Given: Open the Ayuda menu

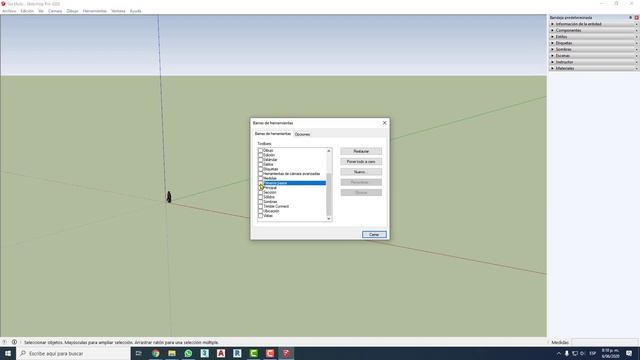Looking at the screenshot, I should tap(136, 11).
